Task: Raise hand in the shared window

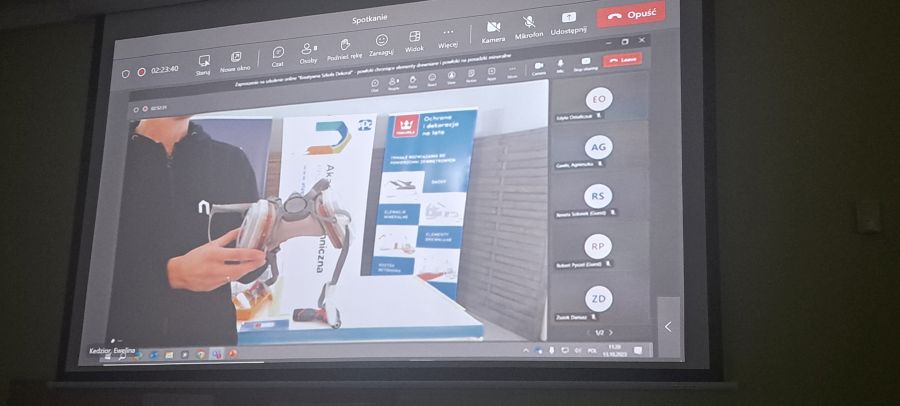Action: coord(413,82)
